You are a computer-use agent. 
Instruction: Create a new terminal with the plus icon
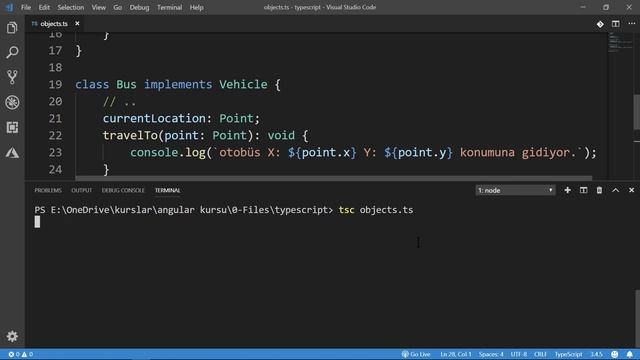pos(567,190)
